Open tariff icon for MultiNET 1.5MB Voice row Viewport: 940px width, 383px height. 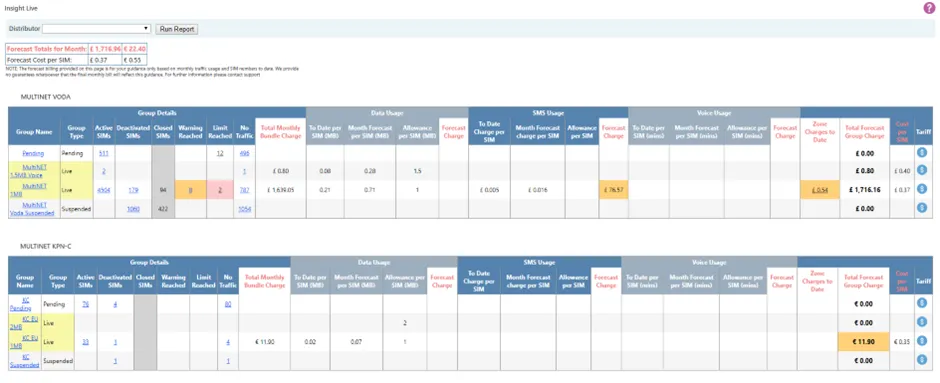[x=923, y=171]
